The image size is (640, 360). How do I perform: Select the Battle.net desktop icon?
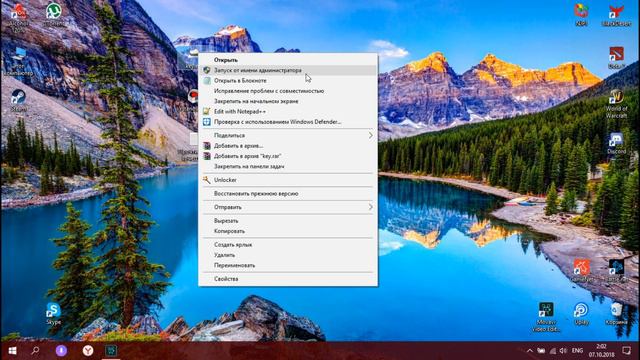[x=616, y=270]
